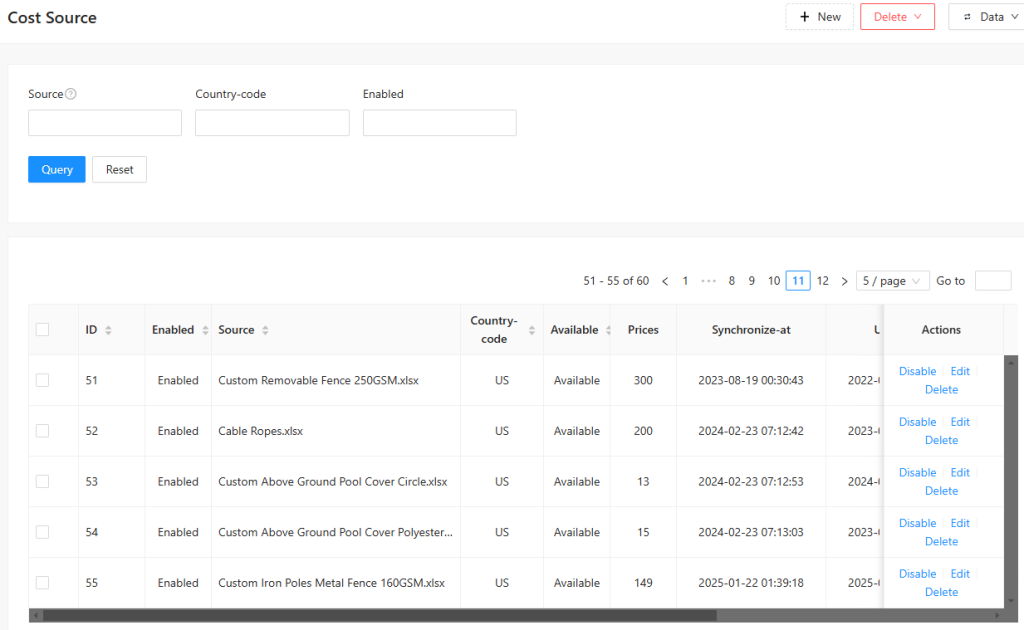Tick the select-all header checkbox
This screenshot has width=1024, height=630.
pyautogui.click(x=42, y=330)
